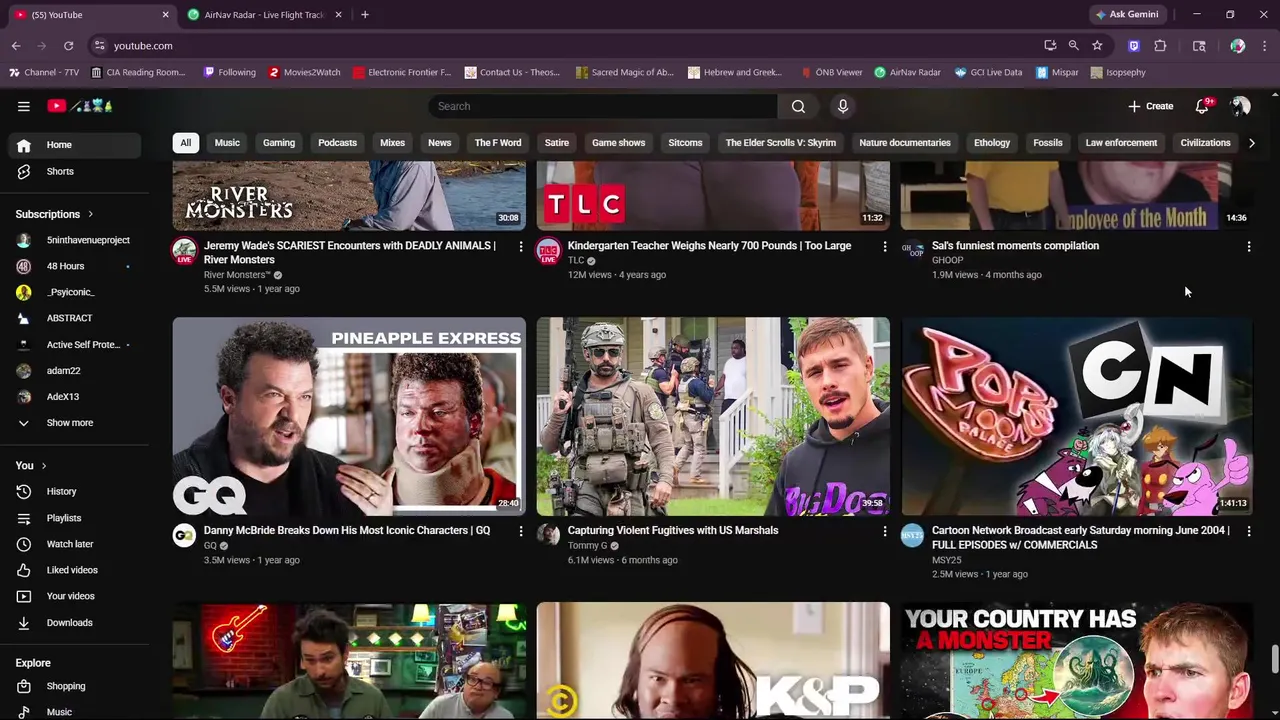Select the Podcasts filter chip
The image size is (1280, 720).
click(x=337, y=143)
